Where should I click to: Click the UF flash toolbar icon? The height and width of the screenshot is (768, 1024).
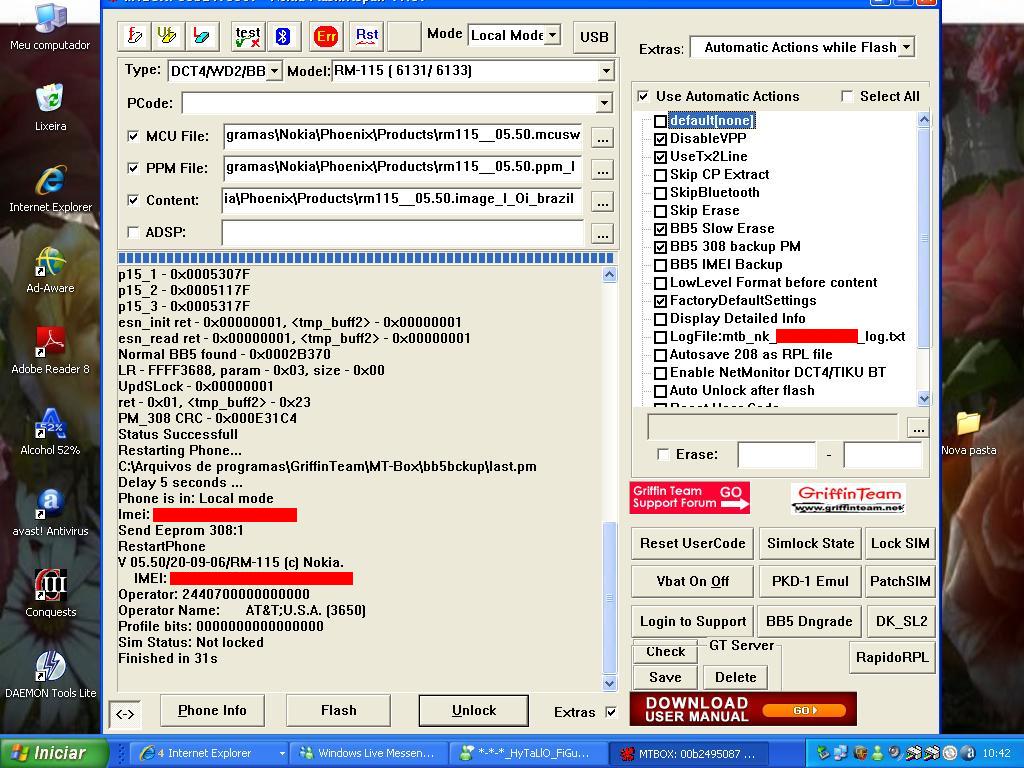(x=168, y=36)
